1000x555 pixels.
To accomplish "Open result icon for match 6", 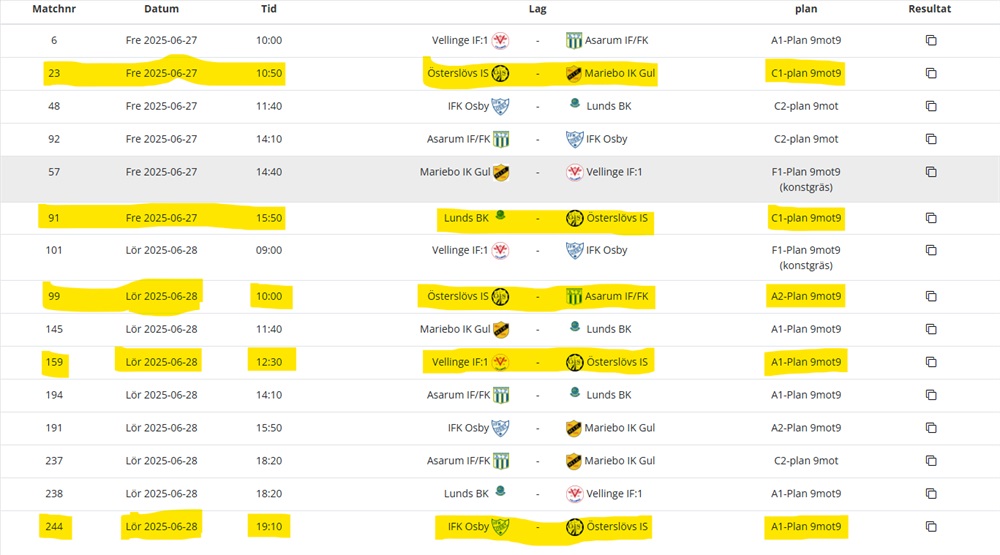I will click(x=930, y=41).
